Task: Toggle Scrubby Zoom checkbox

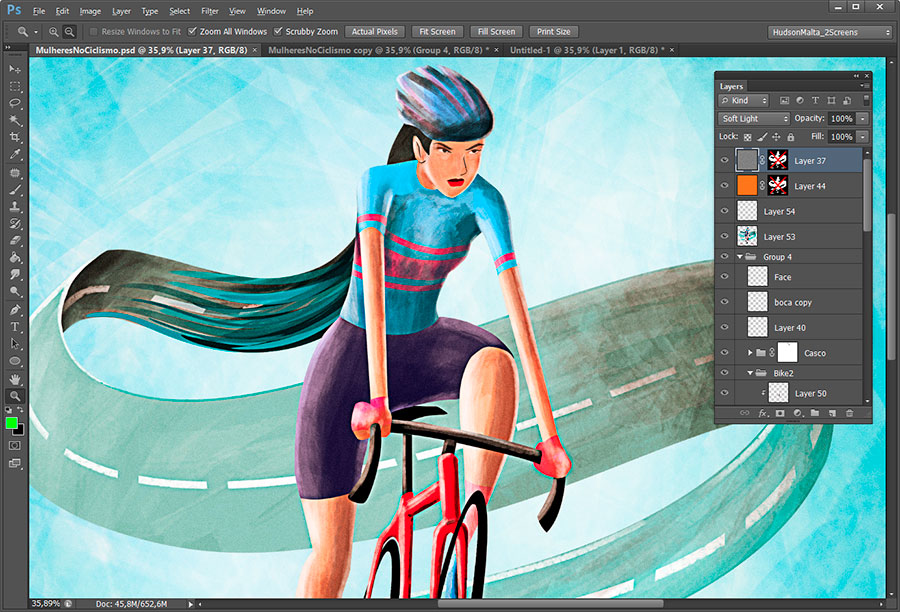Action: tap(278, 32)
